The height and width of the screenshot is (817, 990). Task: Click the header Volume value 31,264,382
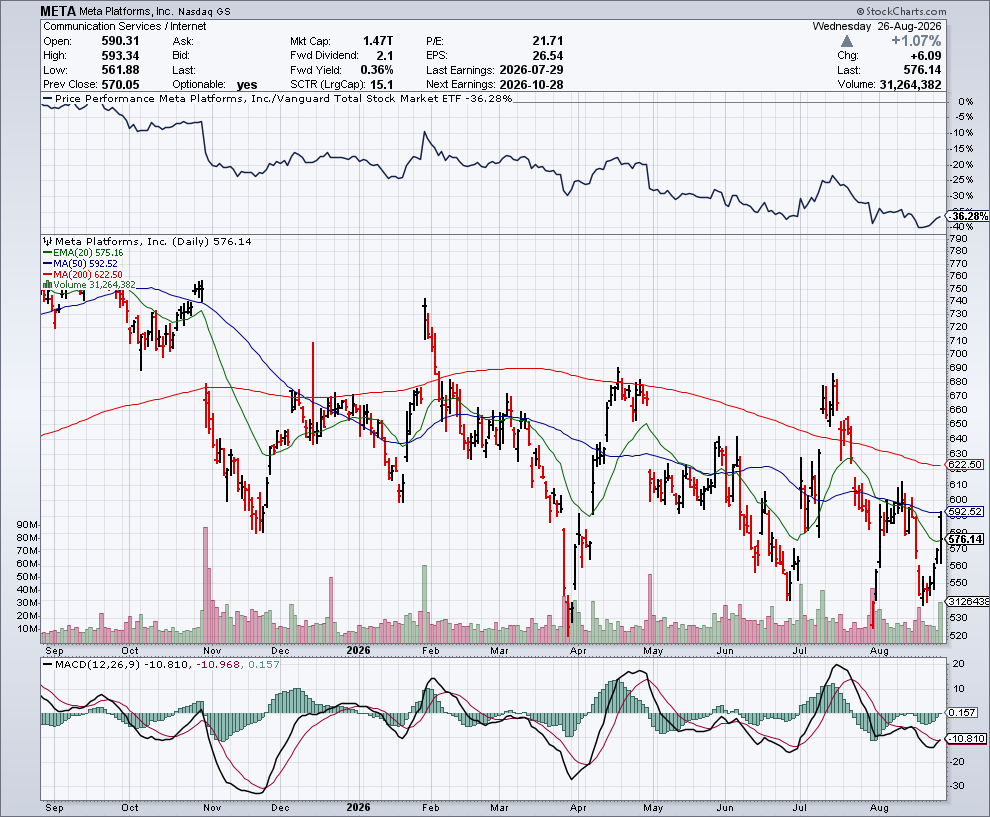910,85
